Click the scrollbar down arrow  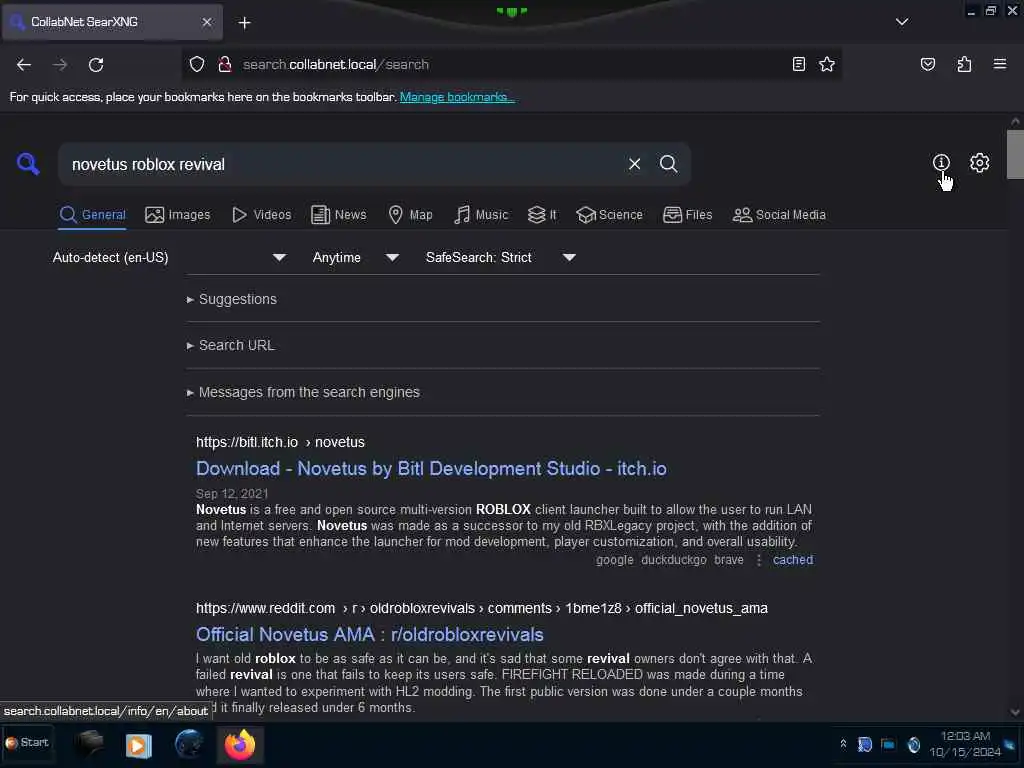tap(1015, 712)
